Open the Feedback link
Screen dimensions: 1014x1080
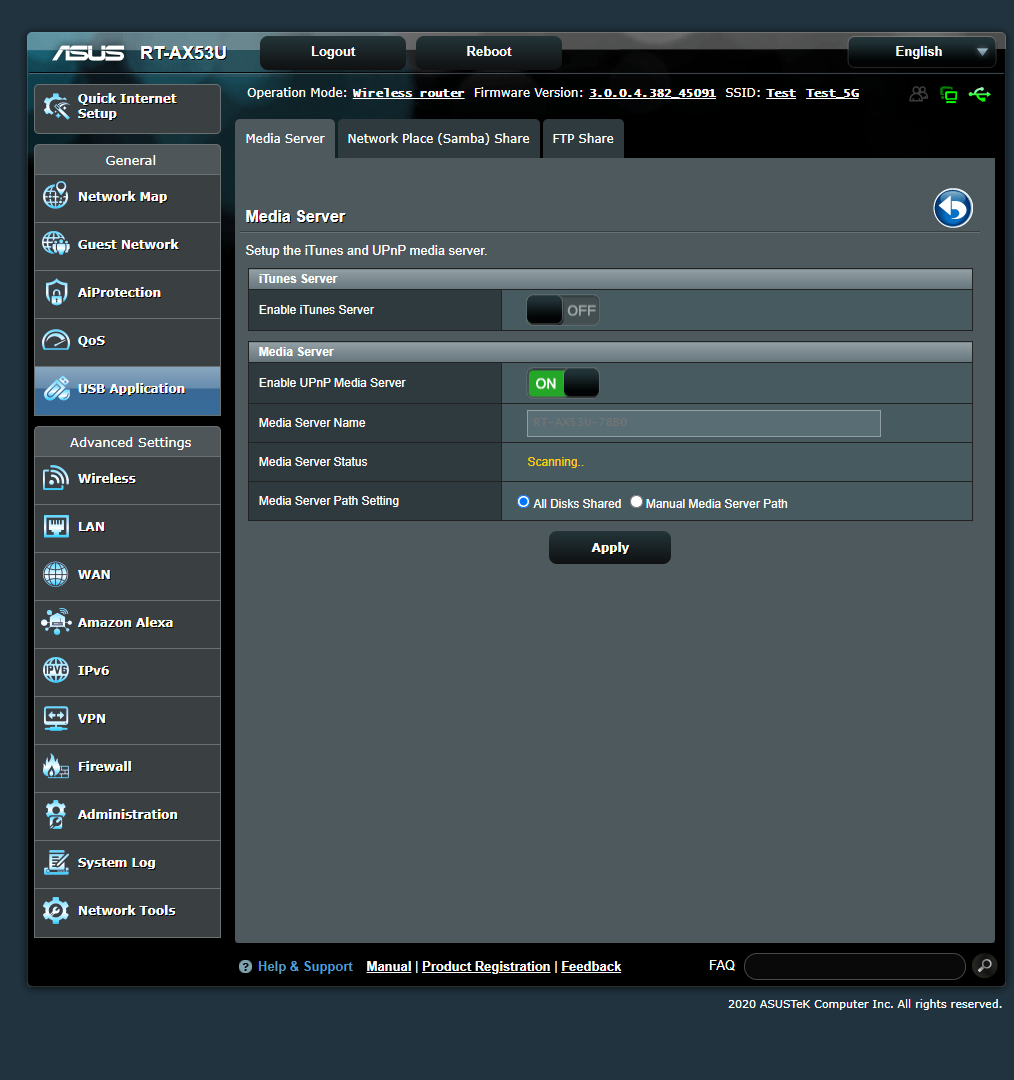point(591,966)
